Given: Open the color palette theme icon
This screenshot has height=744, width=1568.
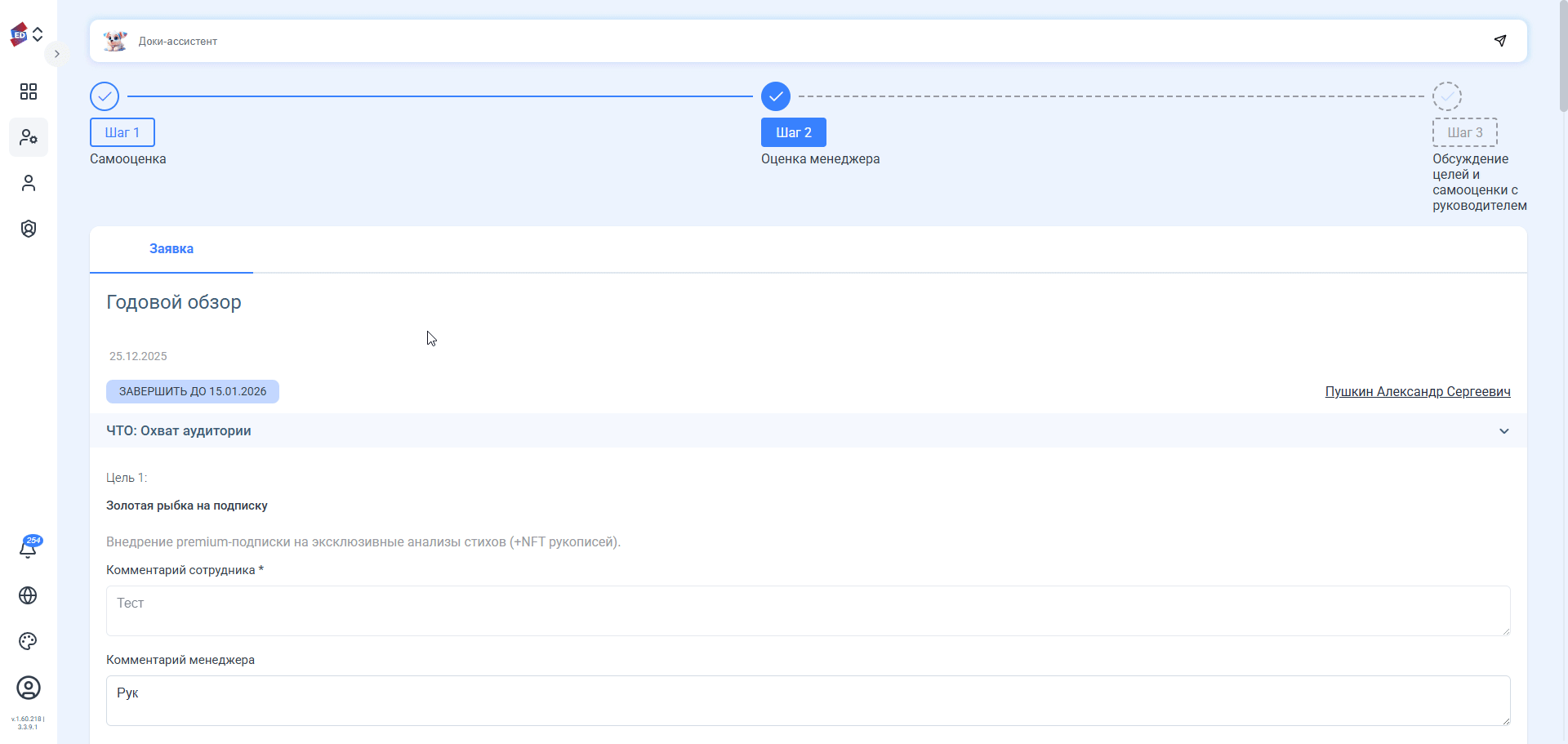Looking at the screenshot, I should click(28, 641).
